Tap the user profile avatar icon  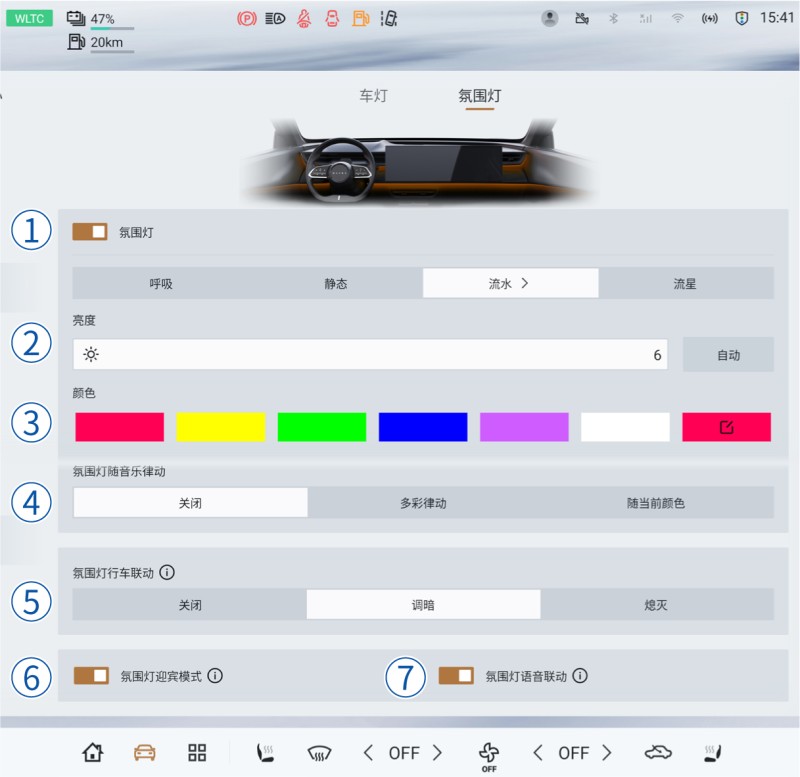coord(549,18)
